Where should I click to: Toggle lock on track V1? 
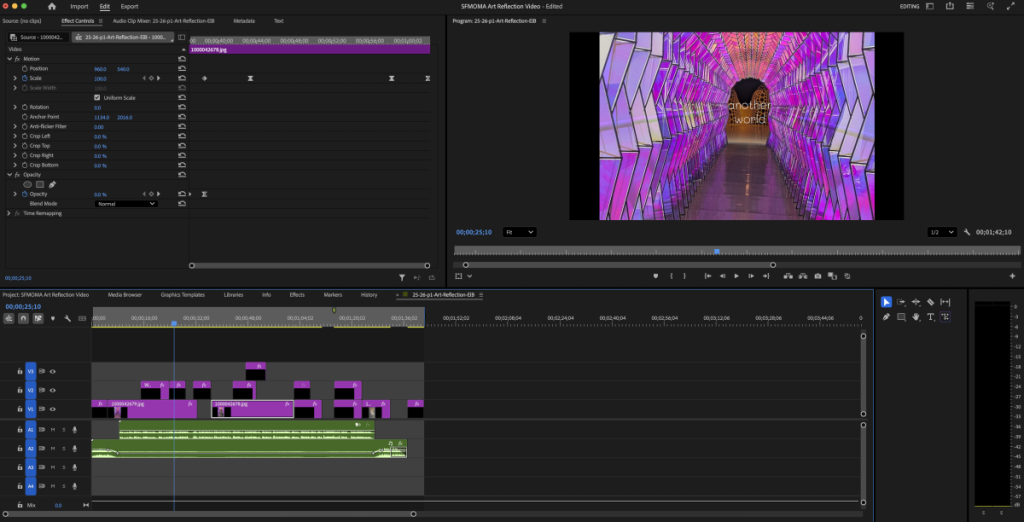point(20,409)
